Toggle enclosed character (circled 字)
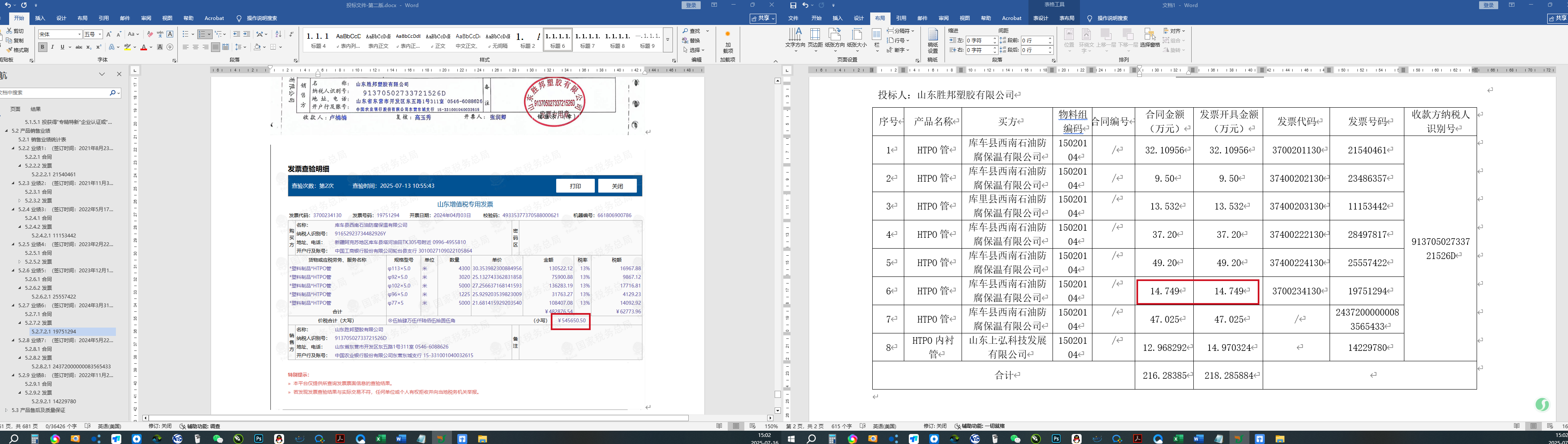The height and width of the screenshot is (444, 1568). (x=170, y=47)
